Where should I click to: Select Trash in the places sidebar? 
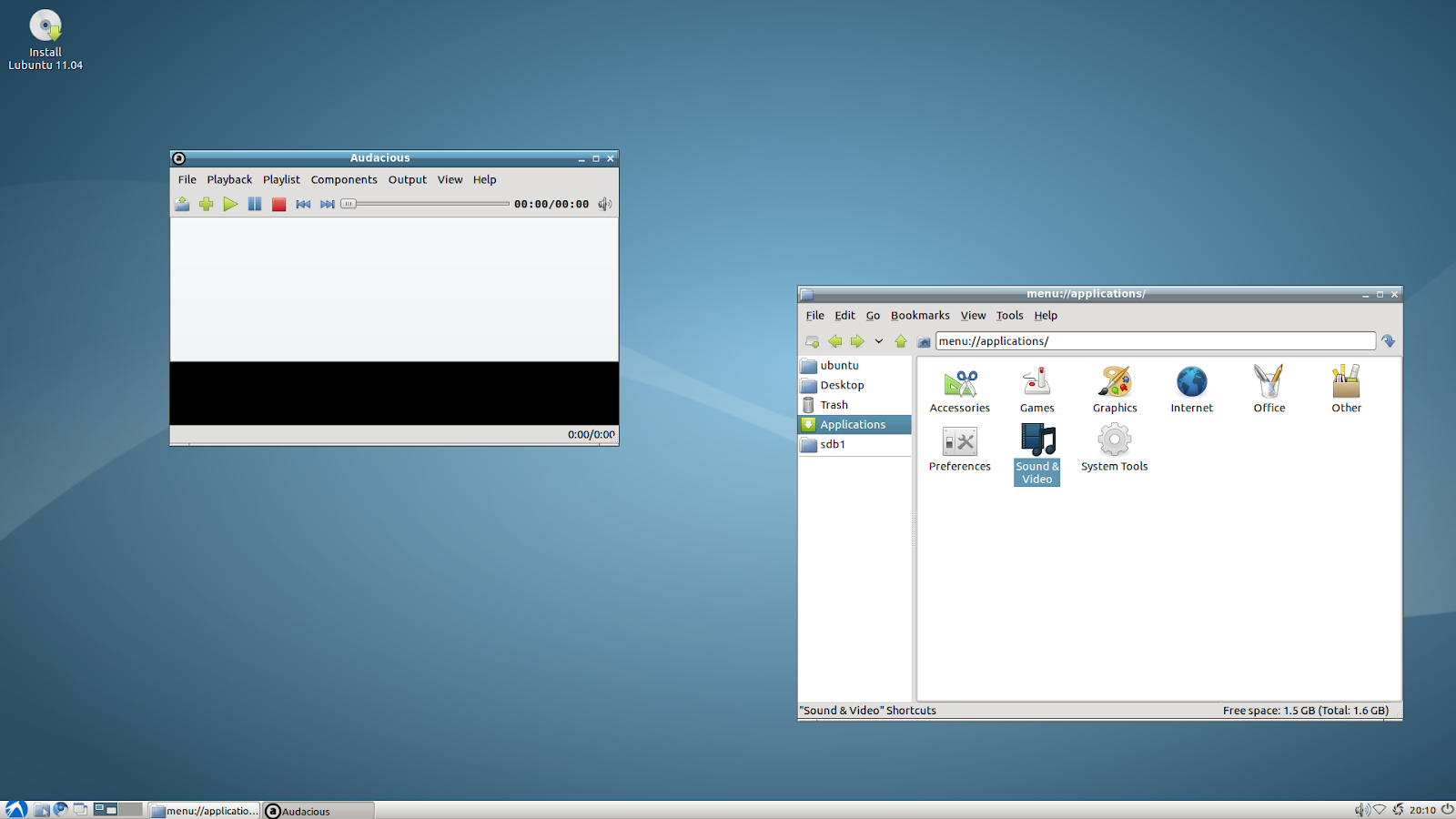point(854,405)
